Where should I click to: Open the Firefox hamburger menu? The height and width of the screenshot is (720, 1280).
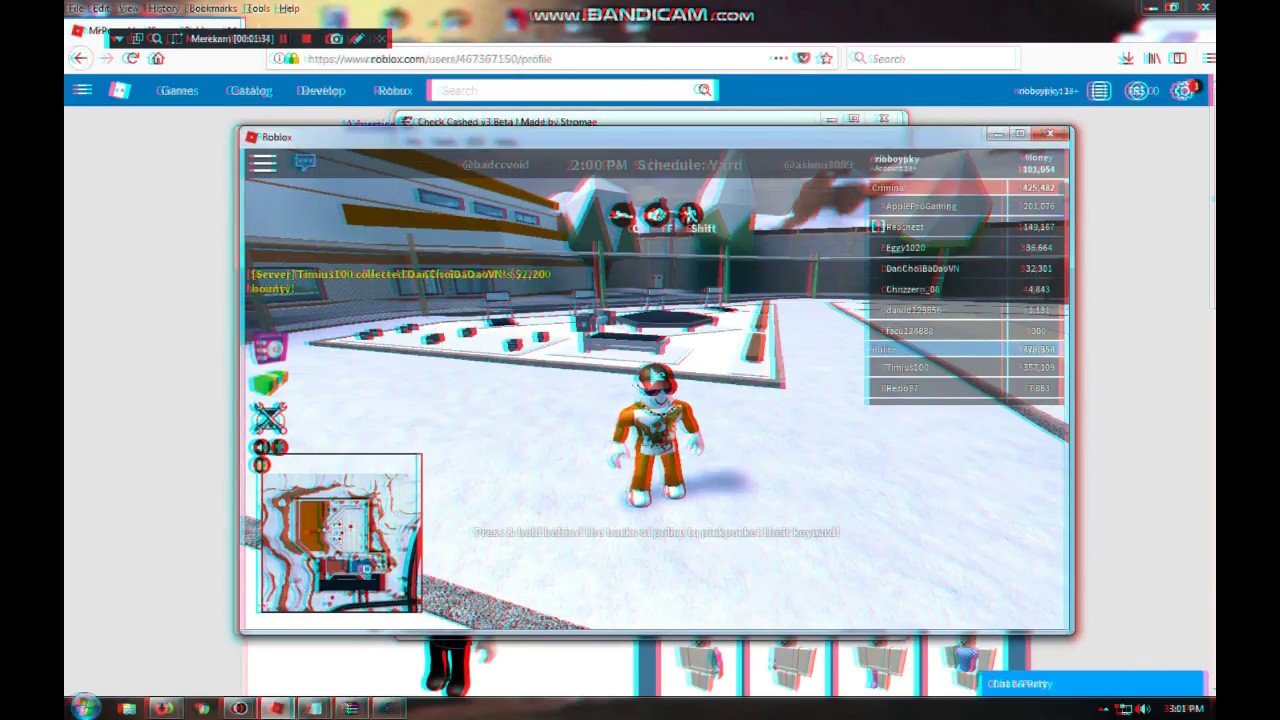[x=1208, y=58]
